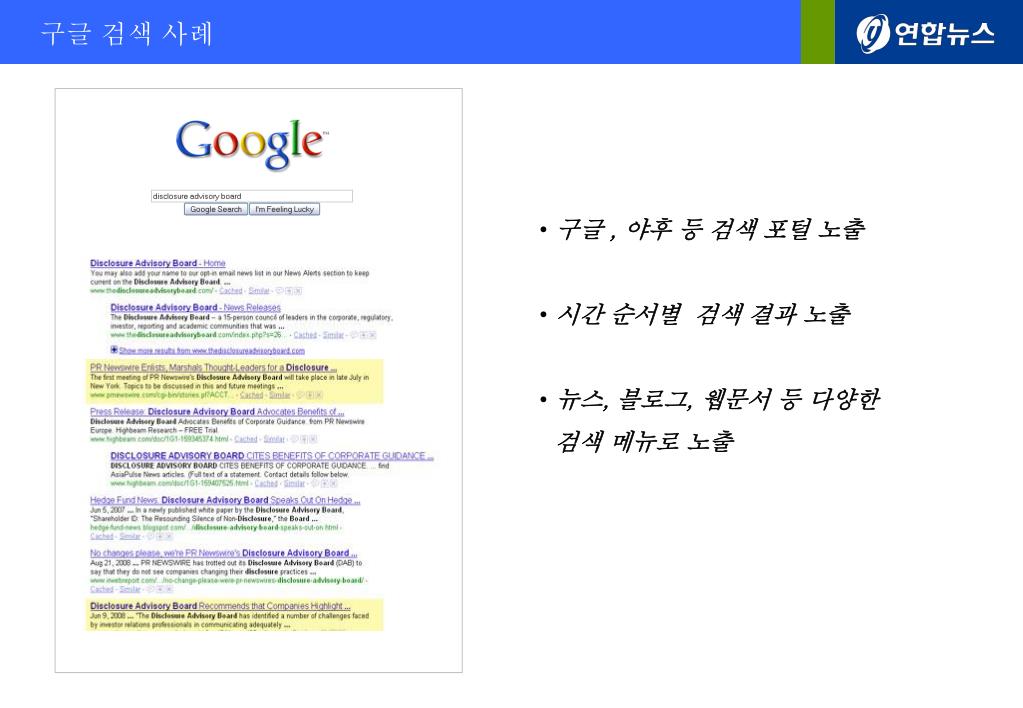The height and width of the screenshot is (708, 1023).
Task: Click the text line '검색 메뉴로 노출'
Action: [646, 441]
